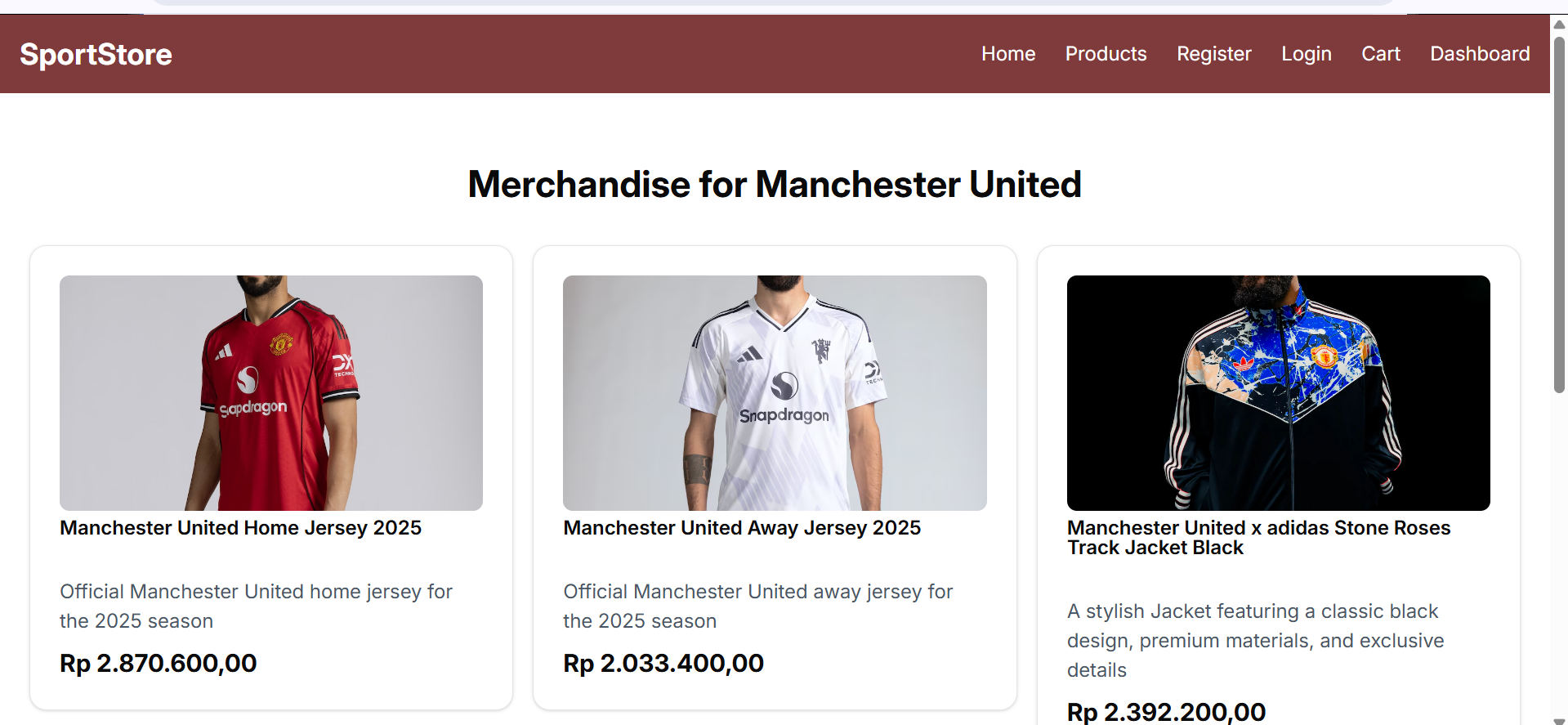Click the stylish Jacket description text
This screenshot has width=1568, height=725.
[x=1255, y=640]
